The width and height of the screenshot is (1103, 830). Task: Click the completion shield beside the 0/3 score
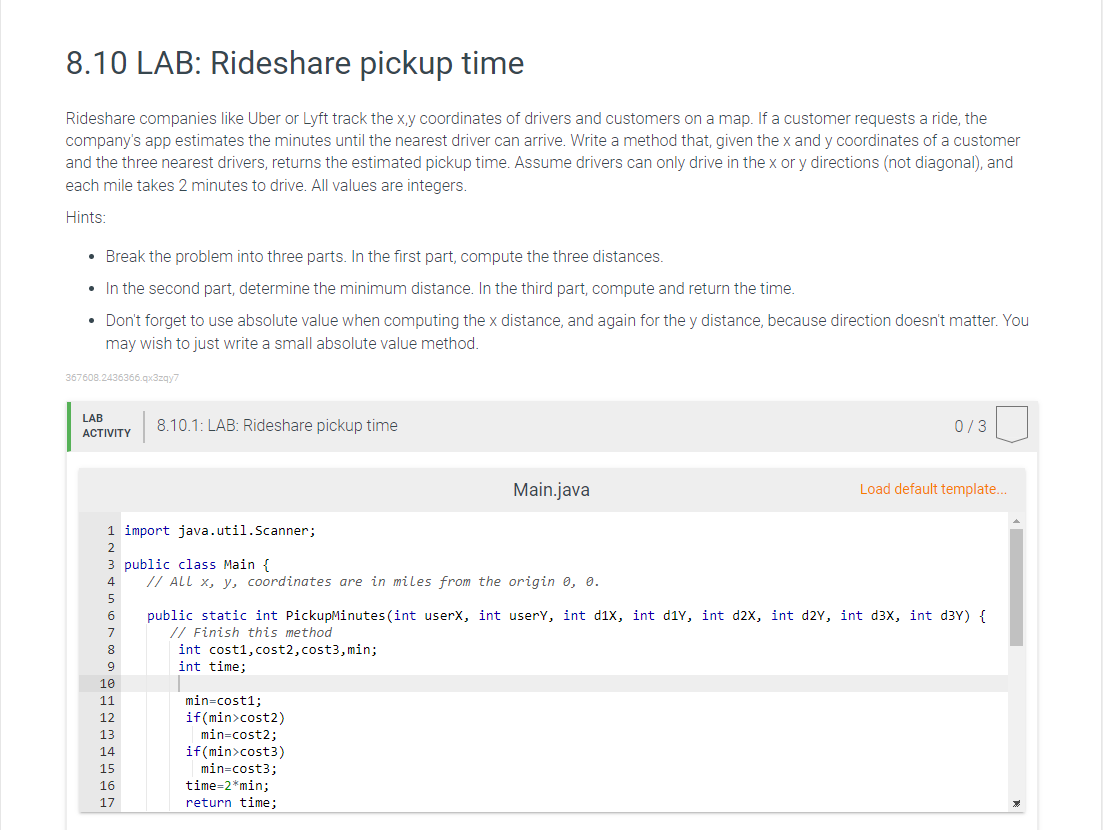click(x=1010, y=423)
